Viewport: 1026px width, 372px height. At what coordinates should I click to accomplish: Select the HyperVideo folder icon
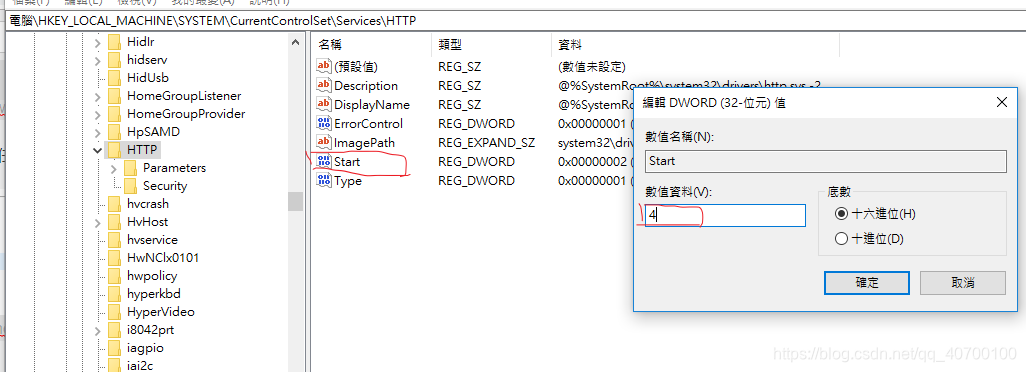115,312
